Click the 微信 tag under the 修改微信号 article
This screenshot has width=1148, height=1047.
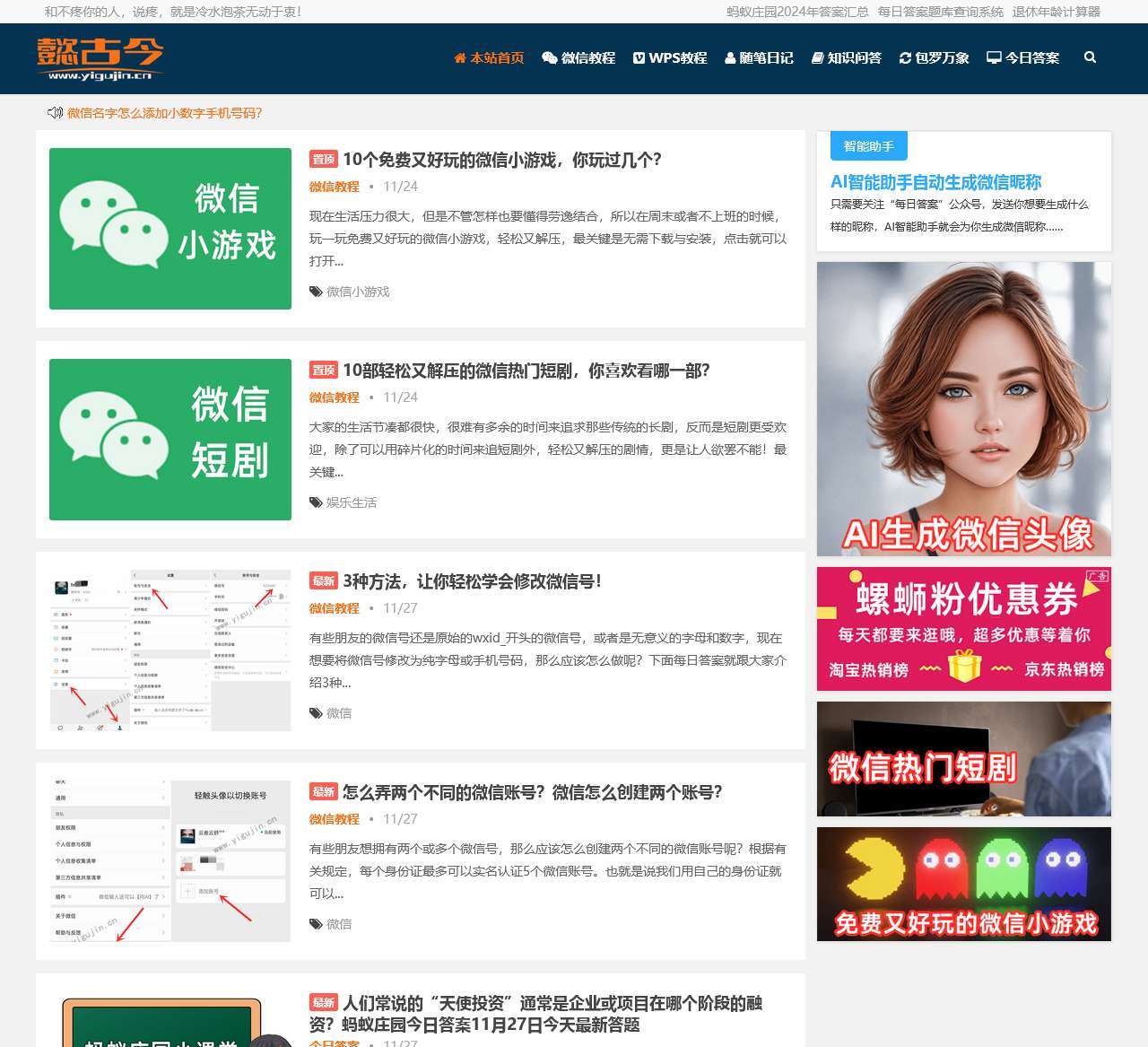click(x=339, y=713)
